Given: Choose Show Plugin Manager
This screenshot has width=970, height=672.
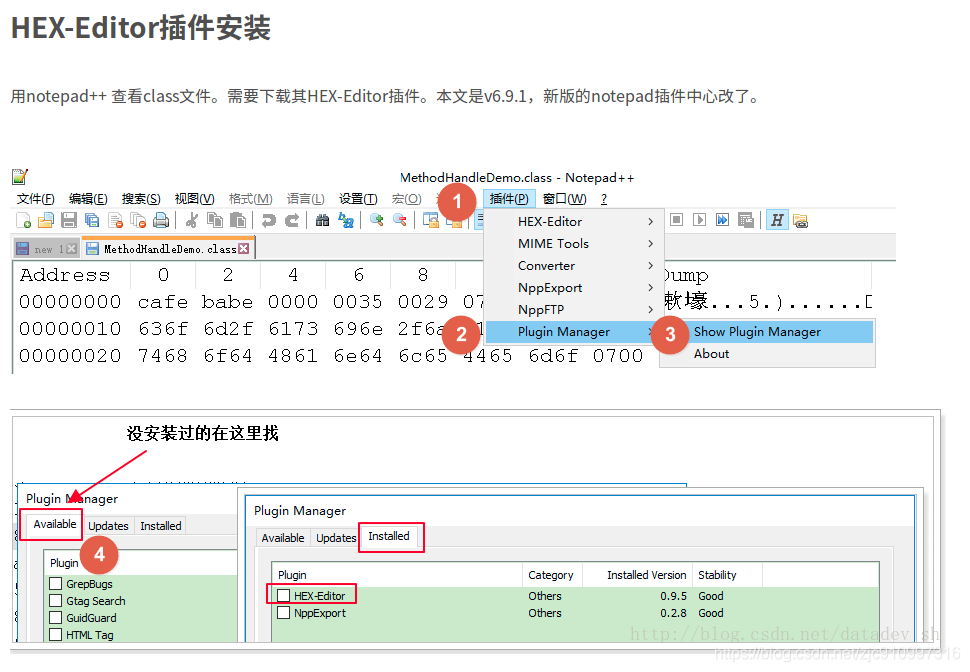Looking at the screenshot, I should (x=767, y=332).
